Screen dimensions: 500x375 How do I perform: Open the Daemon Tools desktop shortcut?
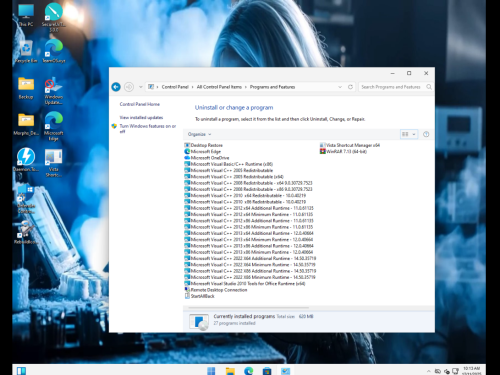point(26,160)
